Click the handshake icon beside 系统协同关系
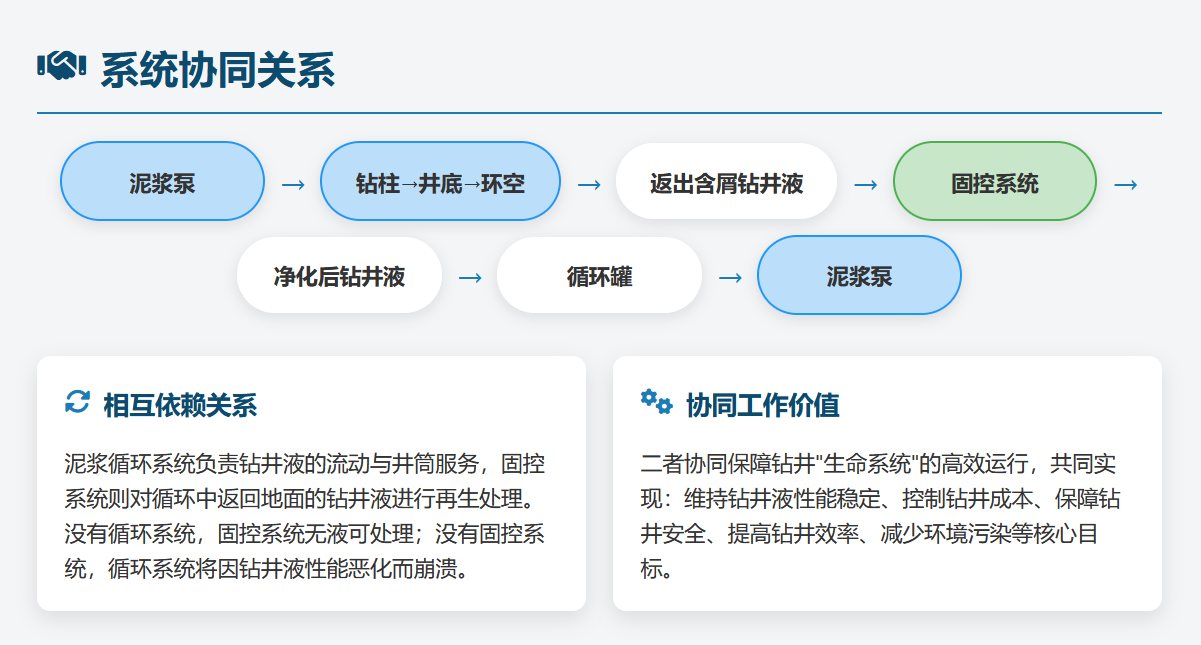The width and height of the screenshot is (1201, 645). (62, 68)
